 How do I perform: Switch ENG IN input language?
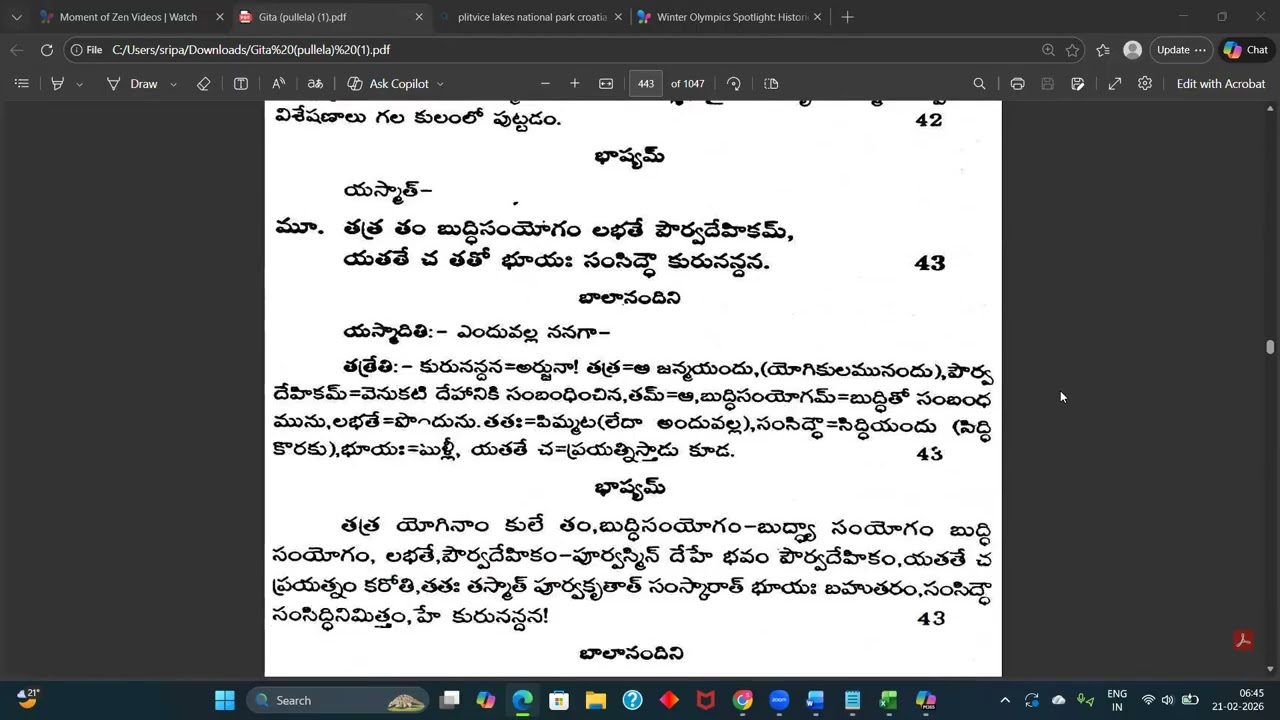pyautogui.click(x=1117, y=700)
